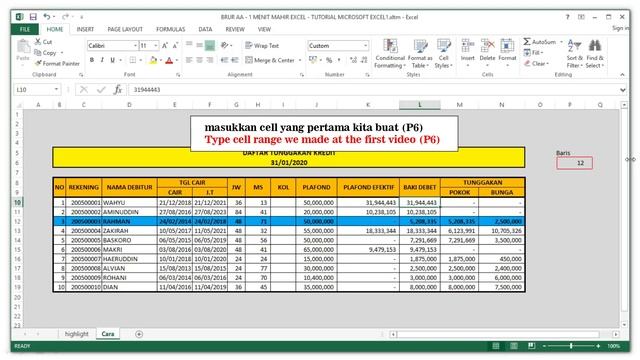Click the Paste clipboard icon
The width and height of the screenshot is (640, 360).
coord(23,46)
